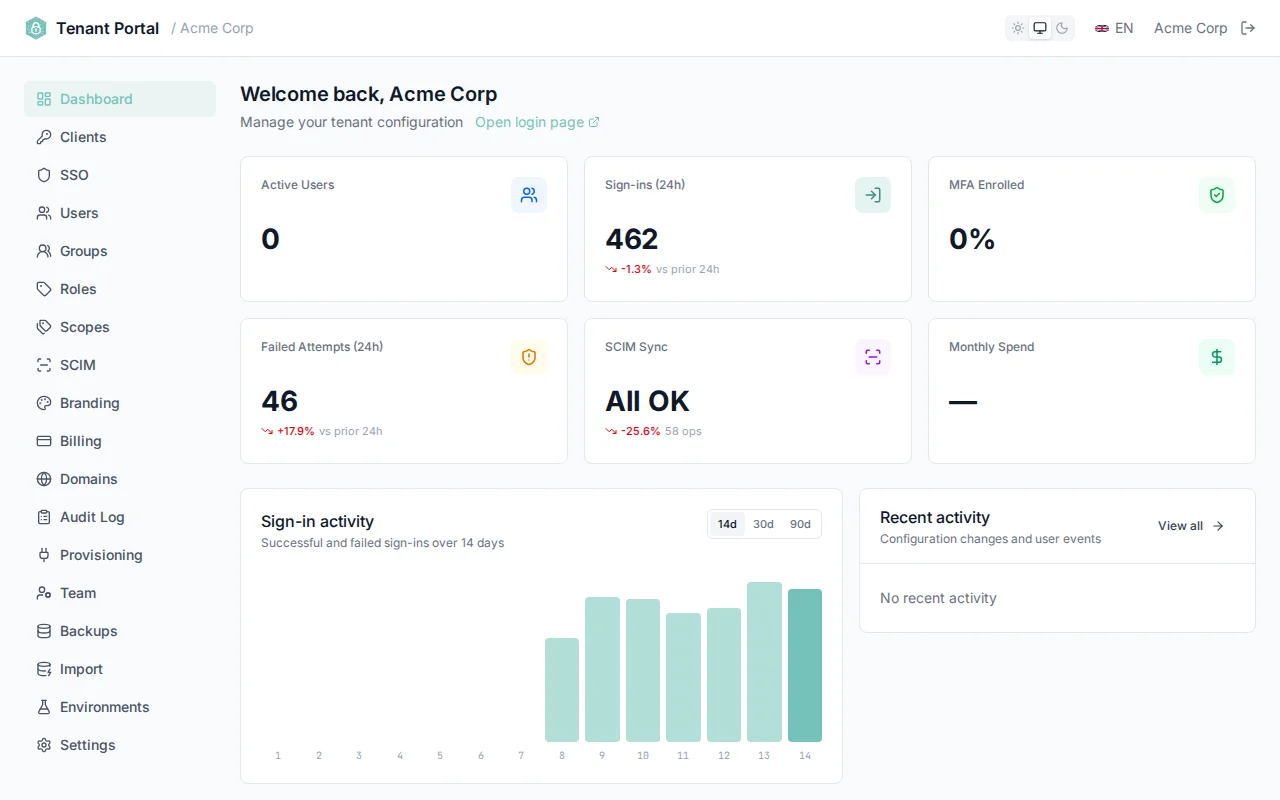The height and width of the screenshot is (800, 1280).
Task: Open the Users page
Action: coord(120,213)
